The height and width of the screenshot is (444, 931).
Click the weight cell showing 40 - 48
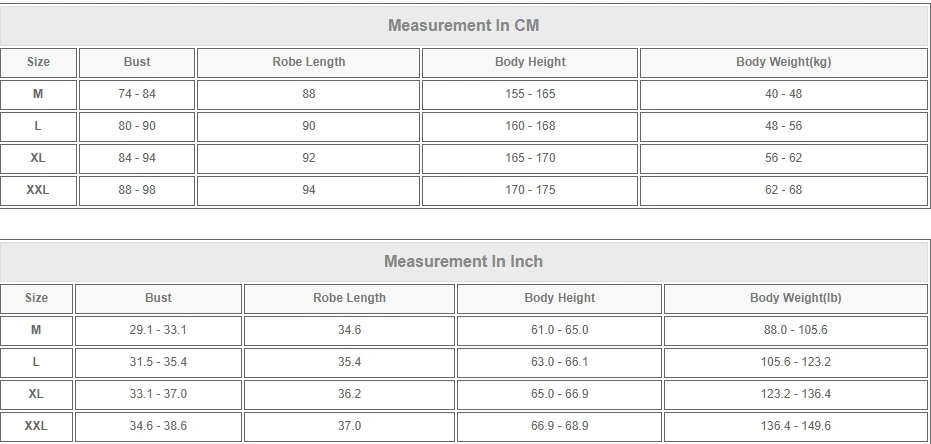783,94
